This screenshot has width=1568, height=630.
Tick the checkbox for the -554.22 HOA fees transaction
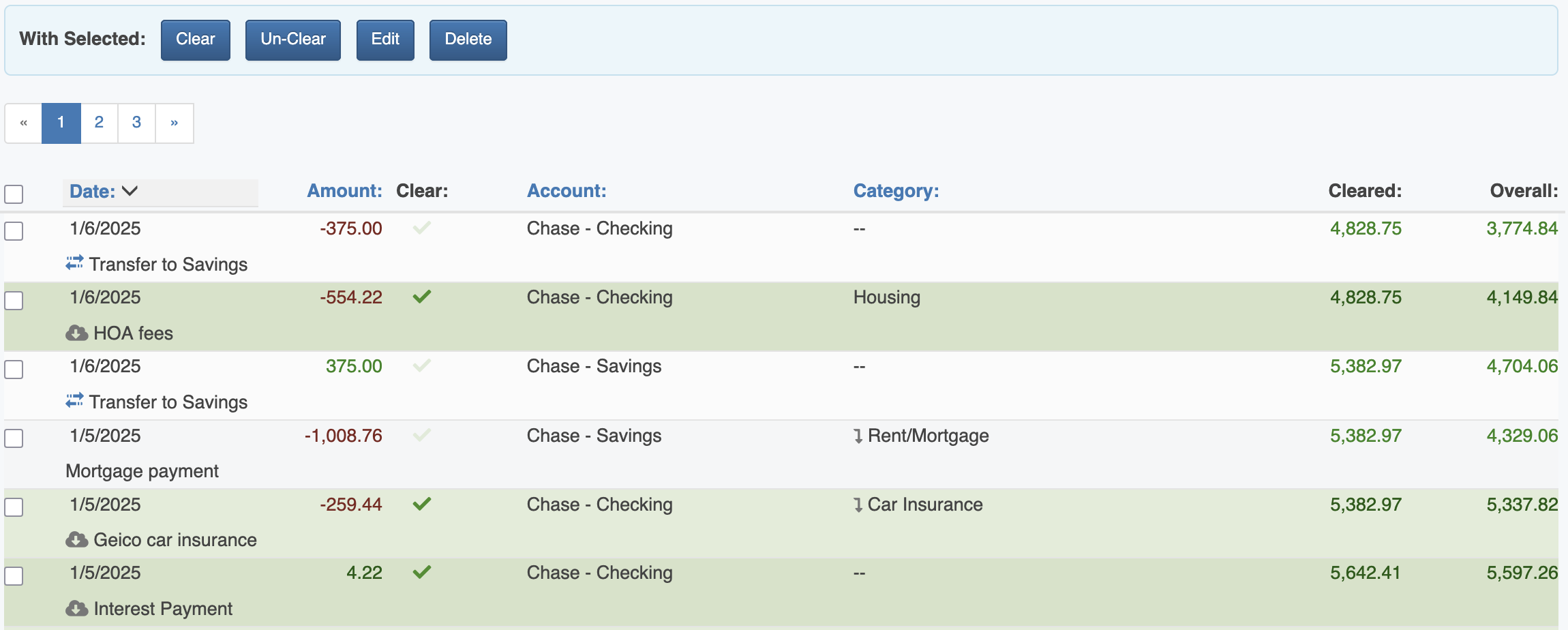click(x=14, y=301)
